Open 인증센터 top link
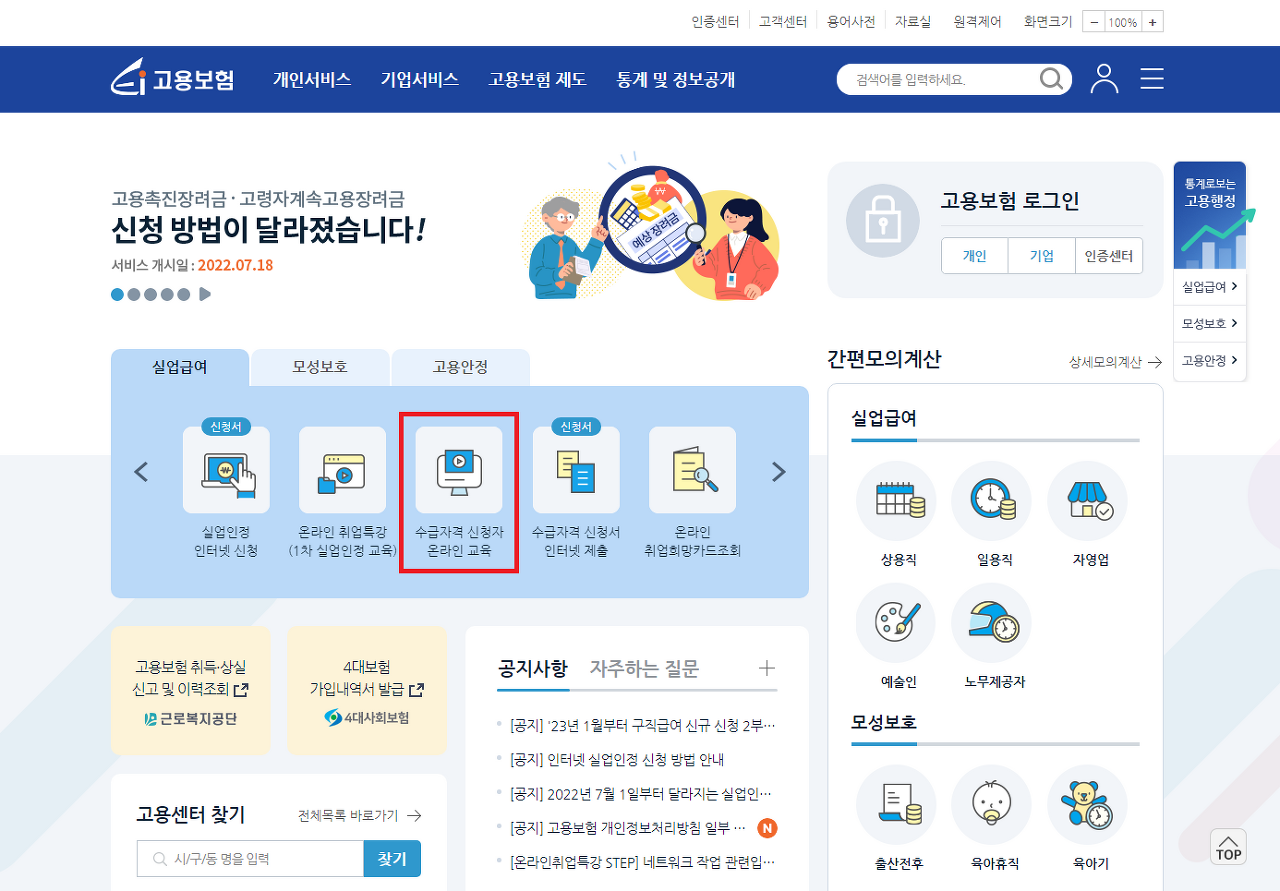Screen dimensions: 1280x891 [715, 21]
